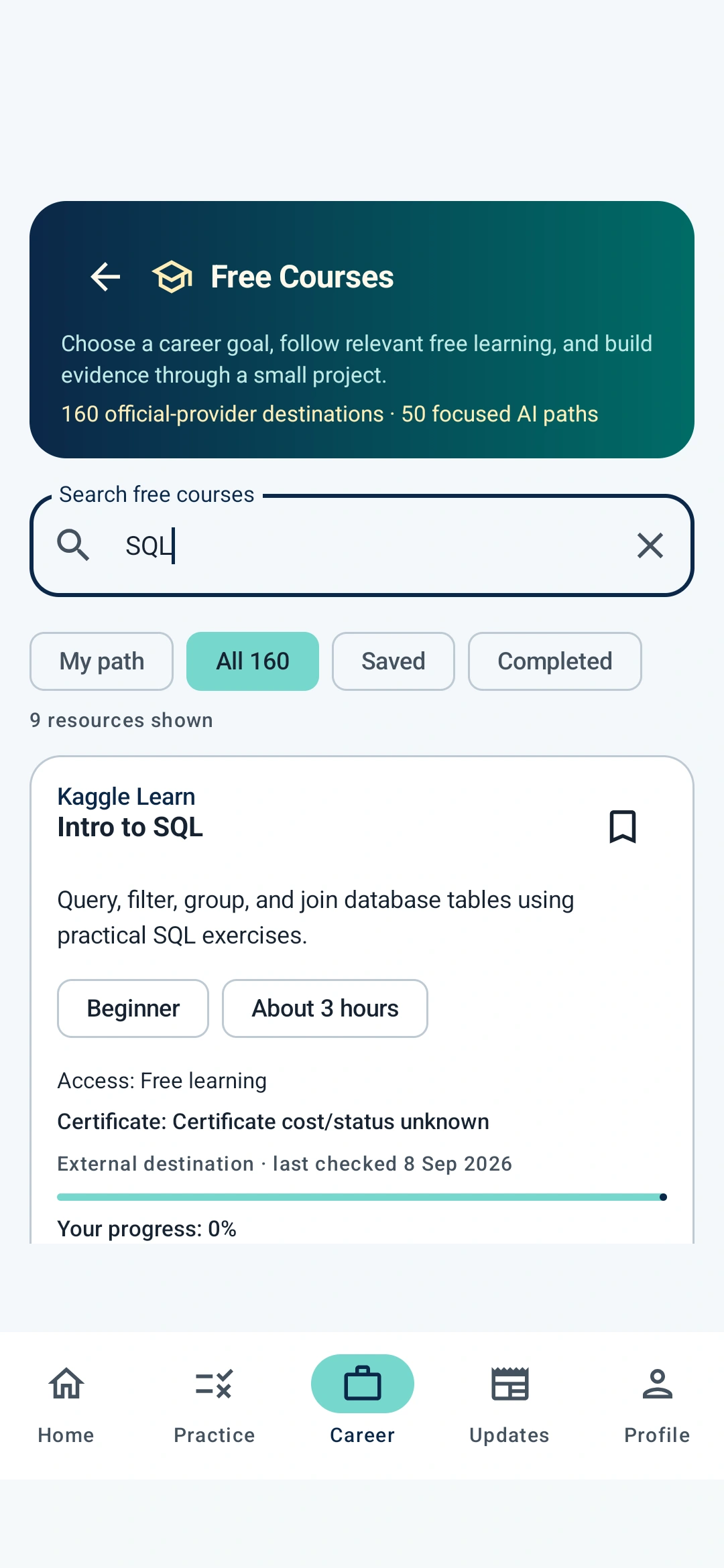Open the Profile tab in bottom navigation
Viewport: 724px width, 1568px height.
pyautogui.click(x=657, y=1404)
